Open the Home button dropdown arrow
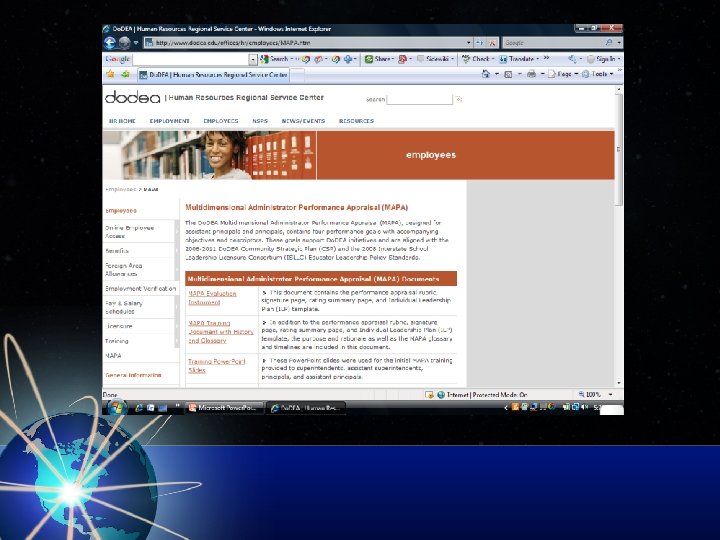This screenshot has width=720, height=540. click(496, 74)
